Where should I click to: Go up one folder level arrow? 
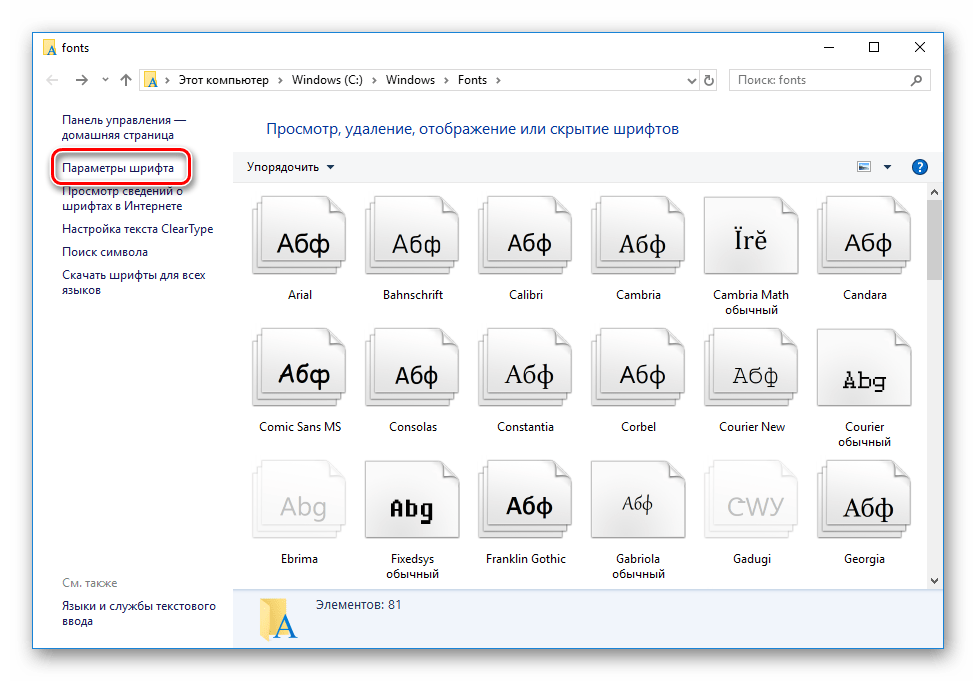[x=126, y=80]
